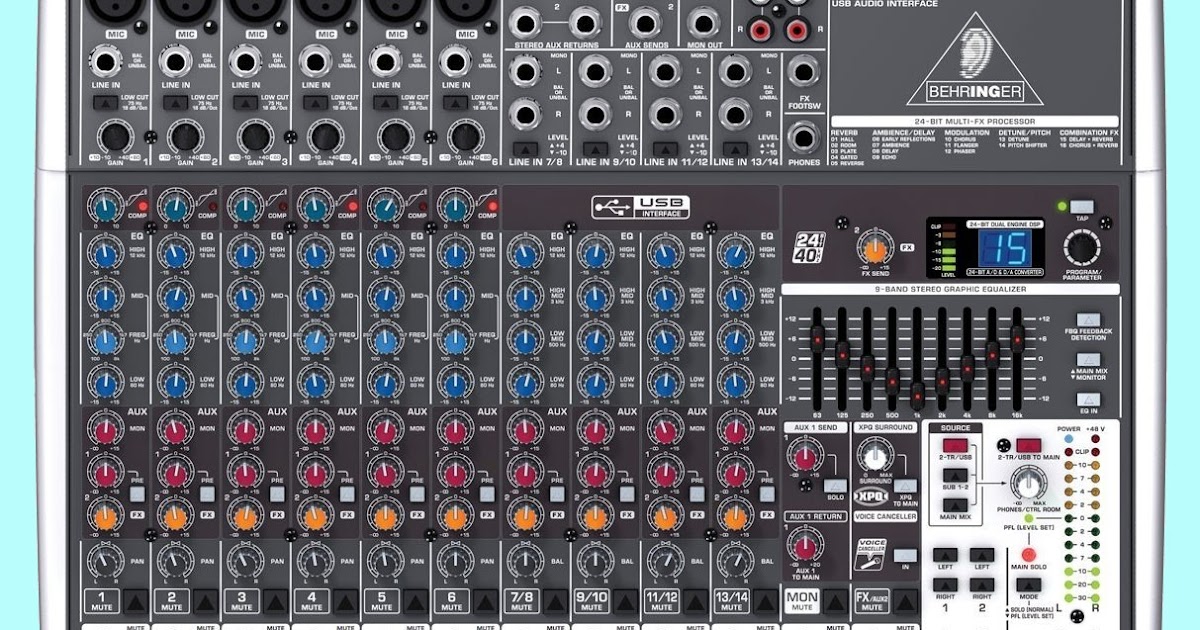Mute channel 2

[207, 601]
